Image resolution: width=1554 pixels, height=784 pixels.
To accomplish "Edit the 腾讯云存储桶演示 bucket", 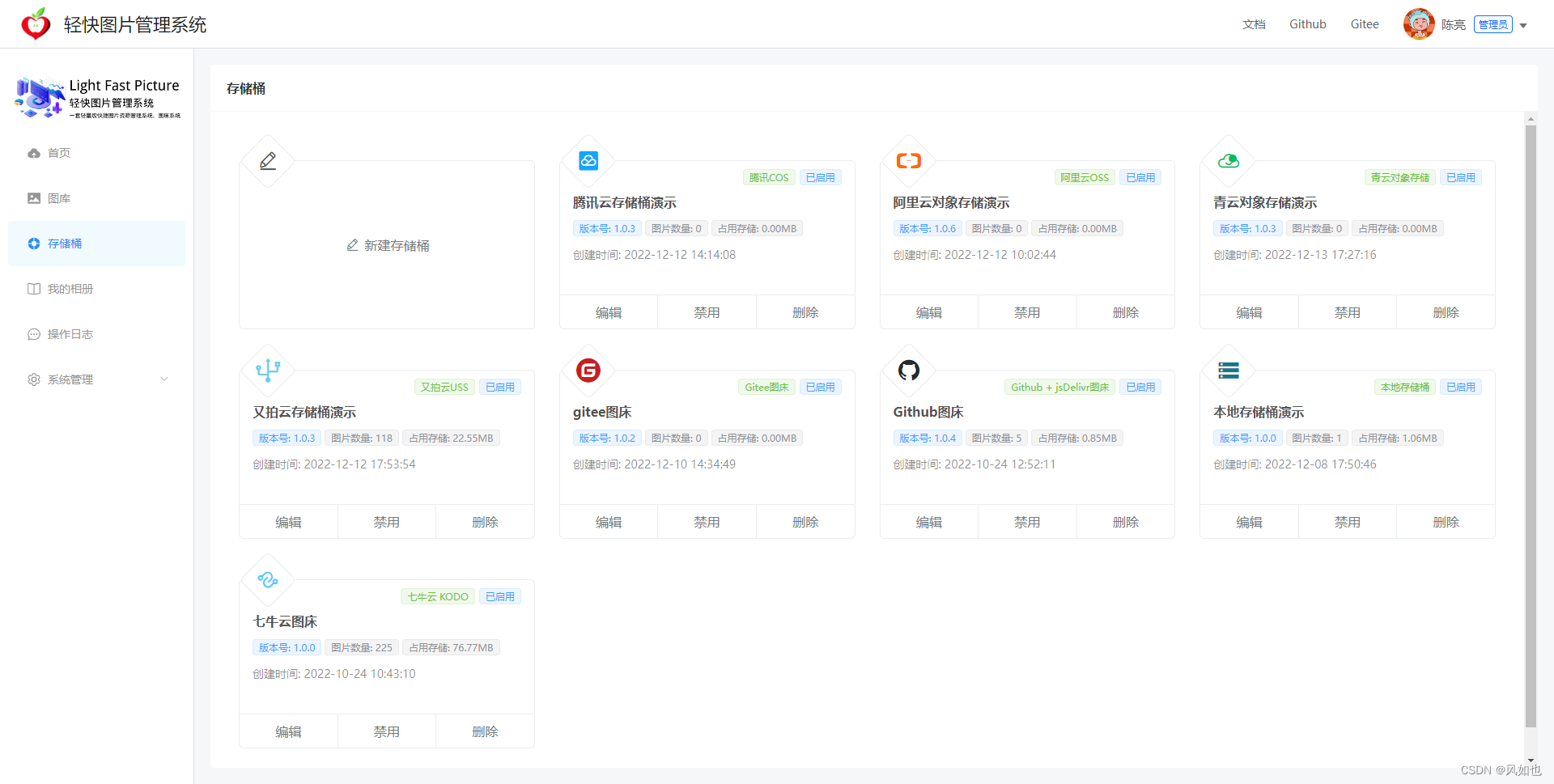I will pyautogui.click(x=609, y=312).
